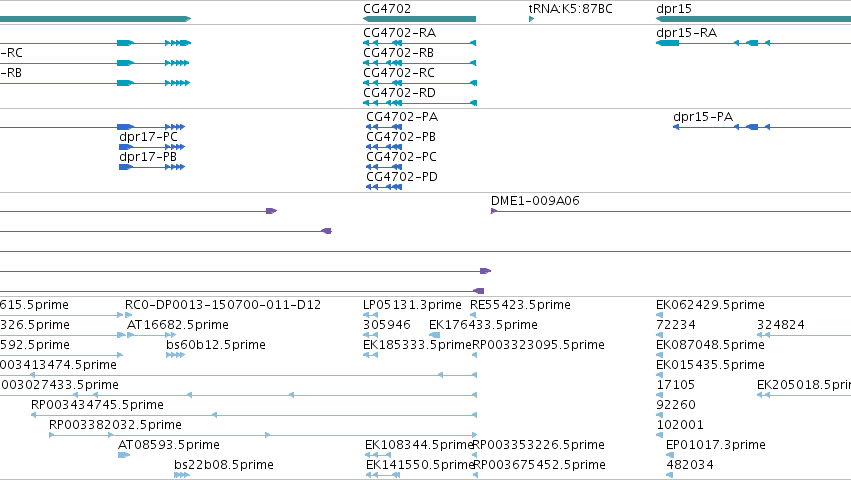Select the 482034 feature label
Screen dimensions: 851x480
(690, 465)
